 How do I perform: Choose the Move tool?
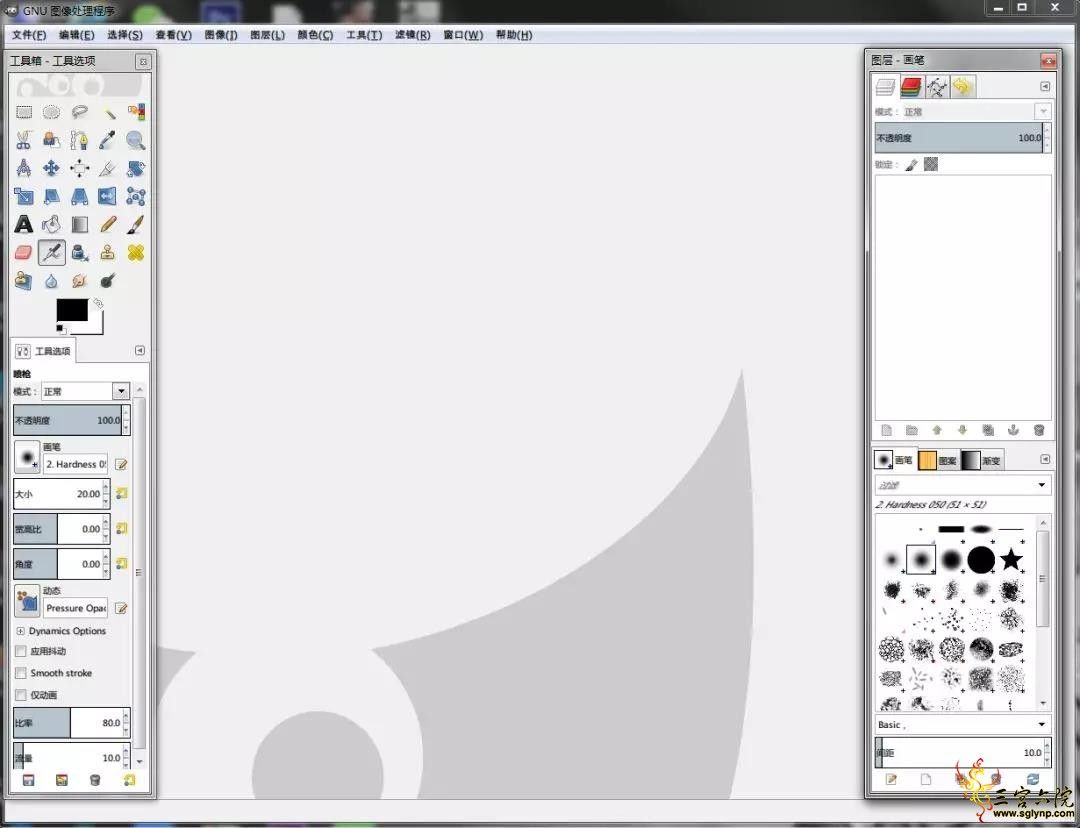point(52,168)
